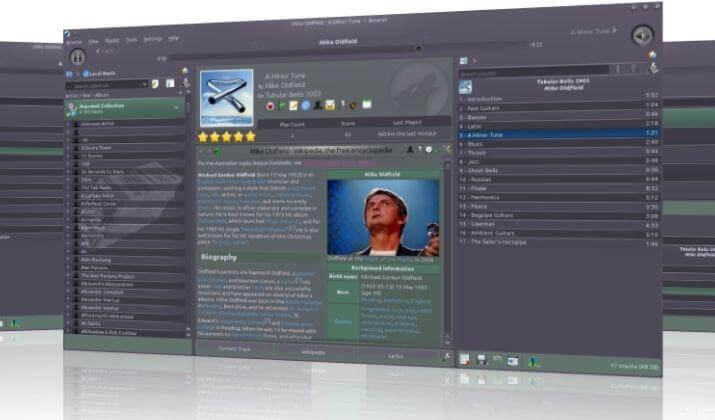Click the clear playlist icon in bottom toolbar
The image size is (715, 420).
point(465,359)
